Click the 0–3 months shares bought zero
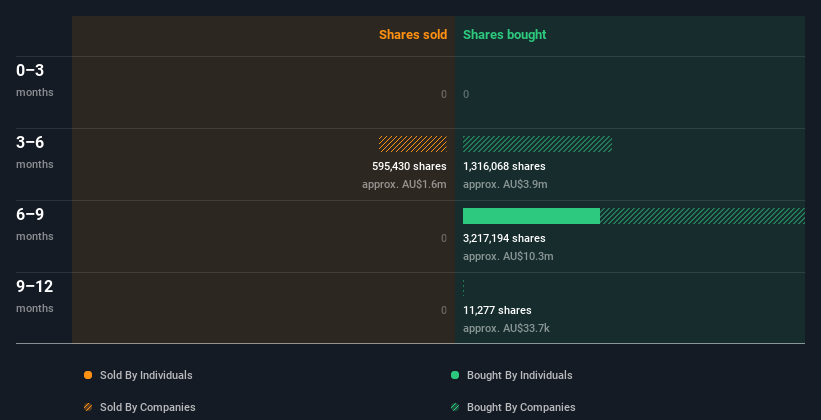The width and height of the screenshot is (821, 420). [x=466, y=94]
